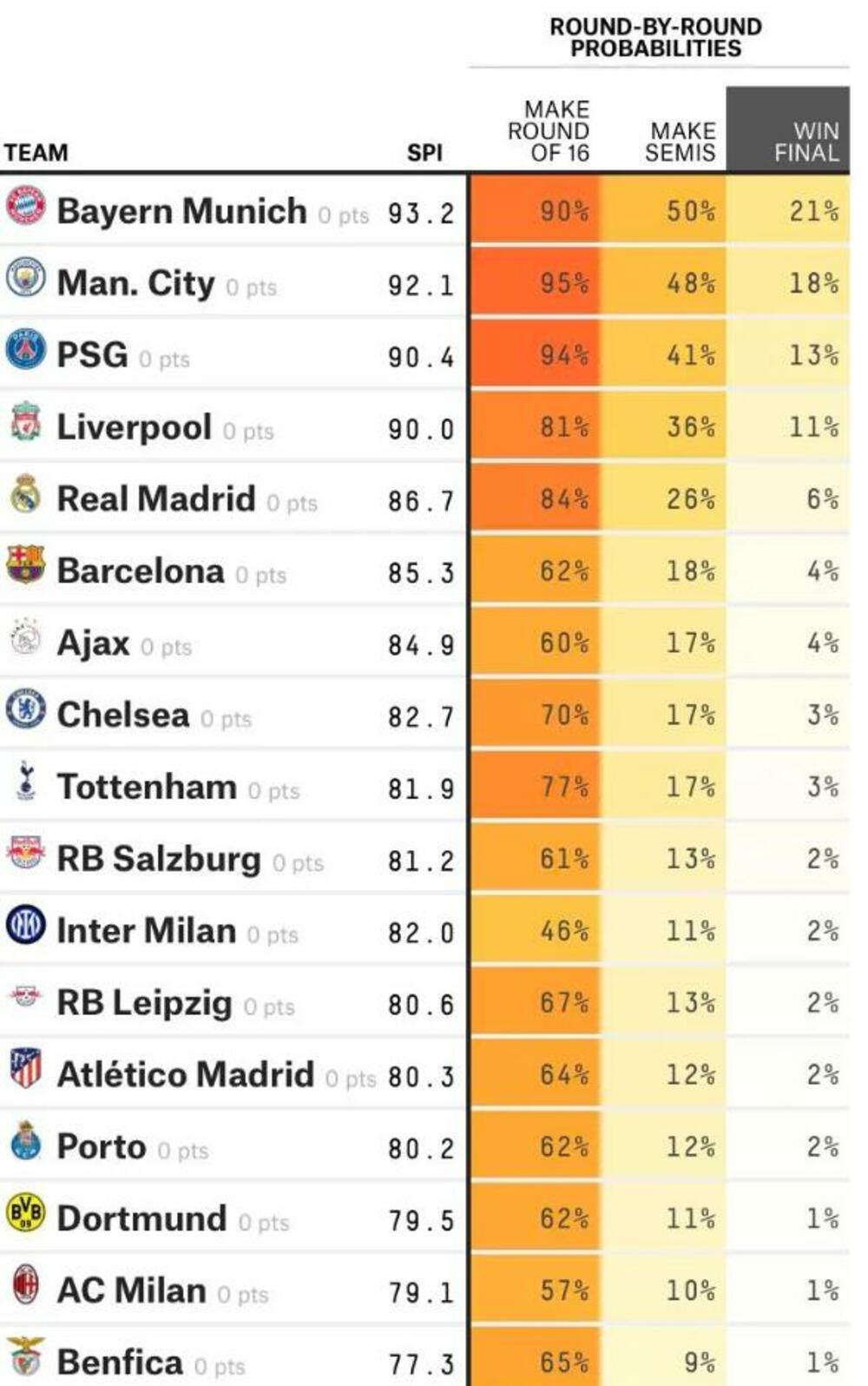
Task: Sort by Team column header
Action: 36,153
